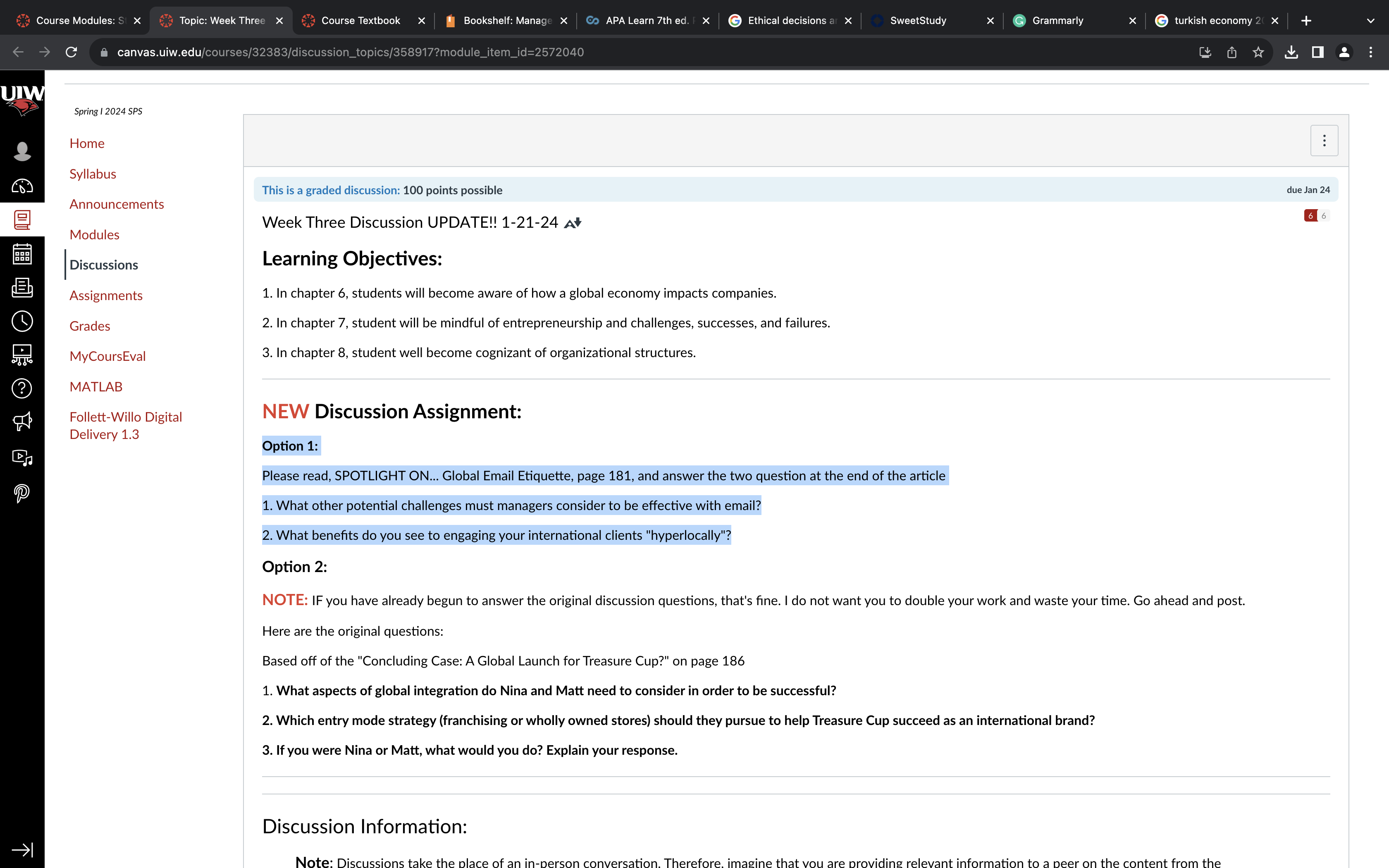Open the Modules course link
Viewport: 1389px width, 868px height.
coord(94,235)
